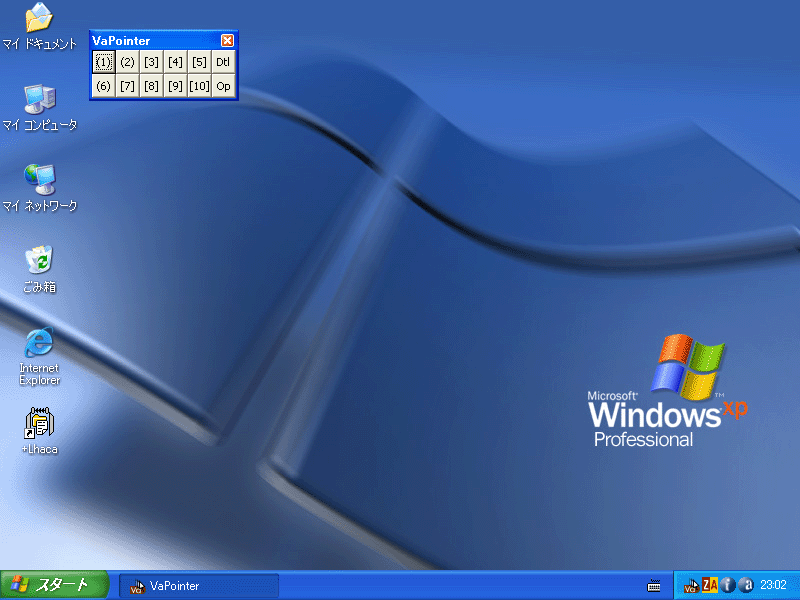Click the round 'a' tray icon
The image size is (800, 600).
[745, 586]
